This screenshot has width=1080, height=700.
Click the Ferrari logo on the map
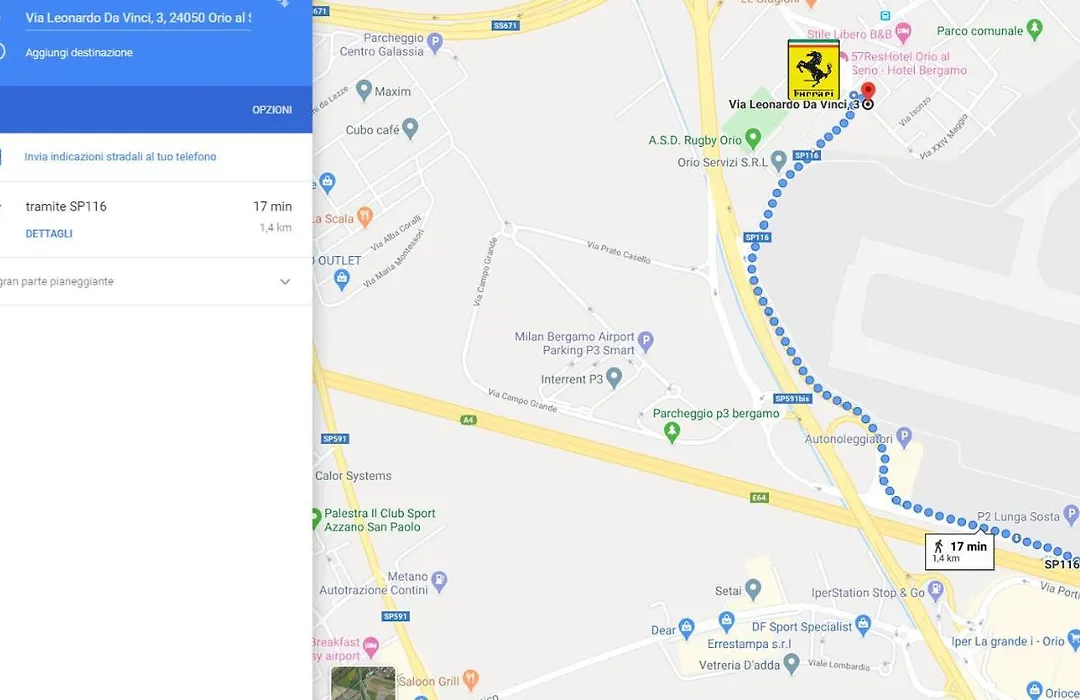click(x=813, y=70)
